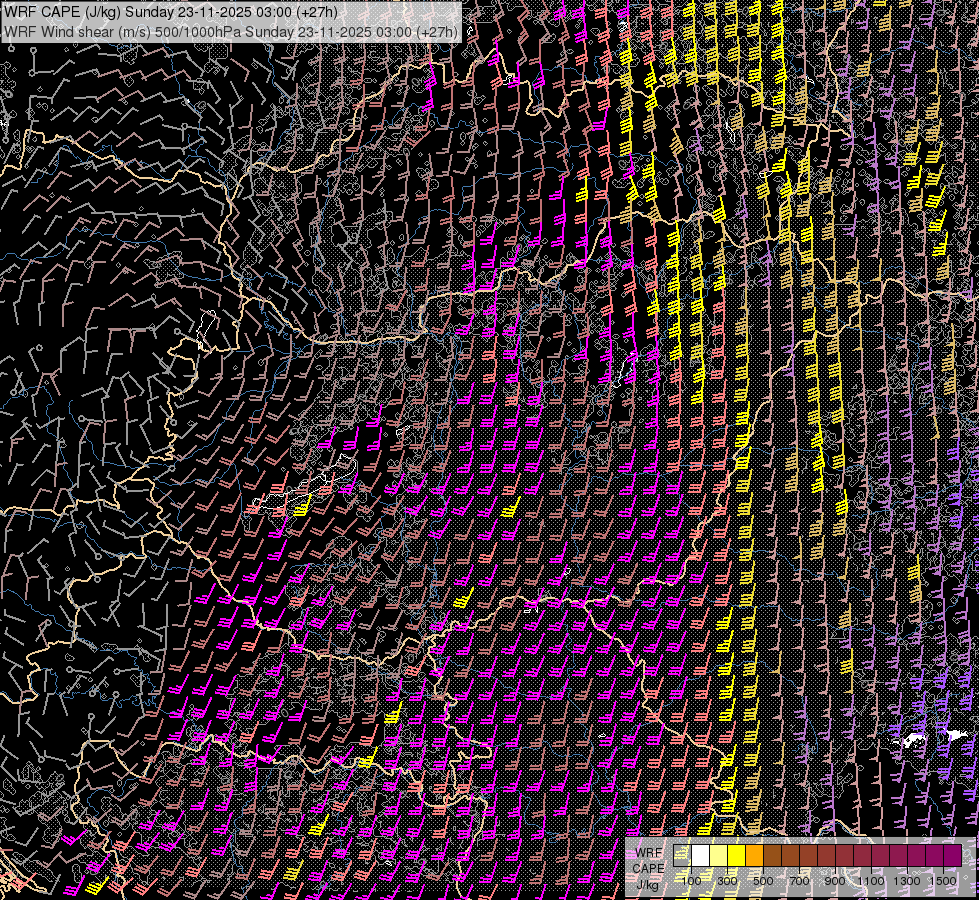Select the pale yellow CAPE legend swatch
Screen dimensions: 979x900
tap(719, 856)
